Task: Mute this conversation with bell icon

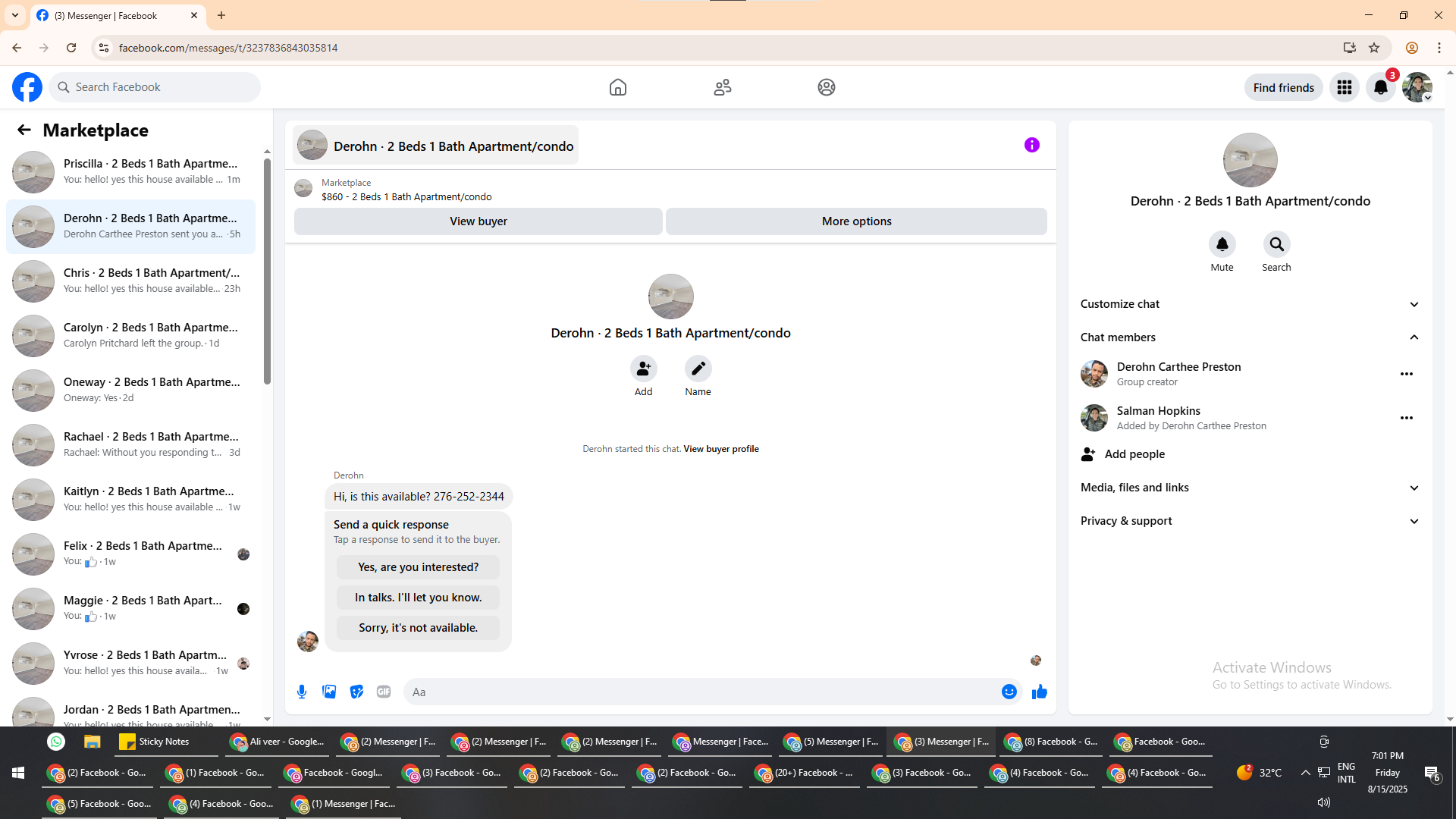Action: (1222, 244)
